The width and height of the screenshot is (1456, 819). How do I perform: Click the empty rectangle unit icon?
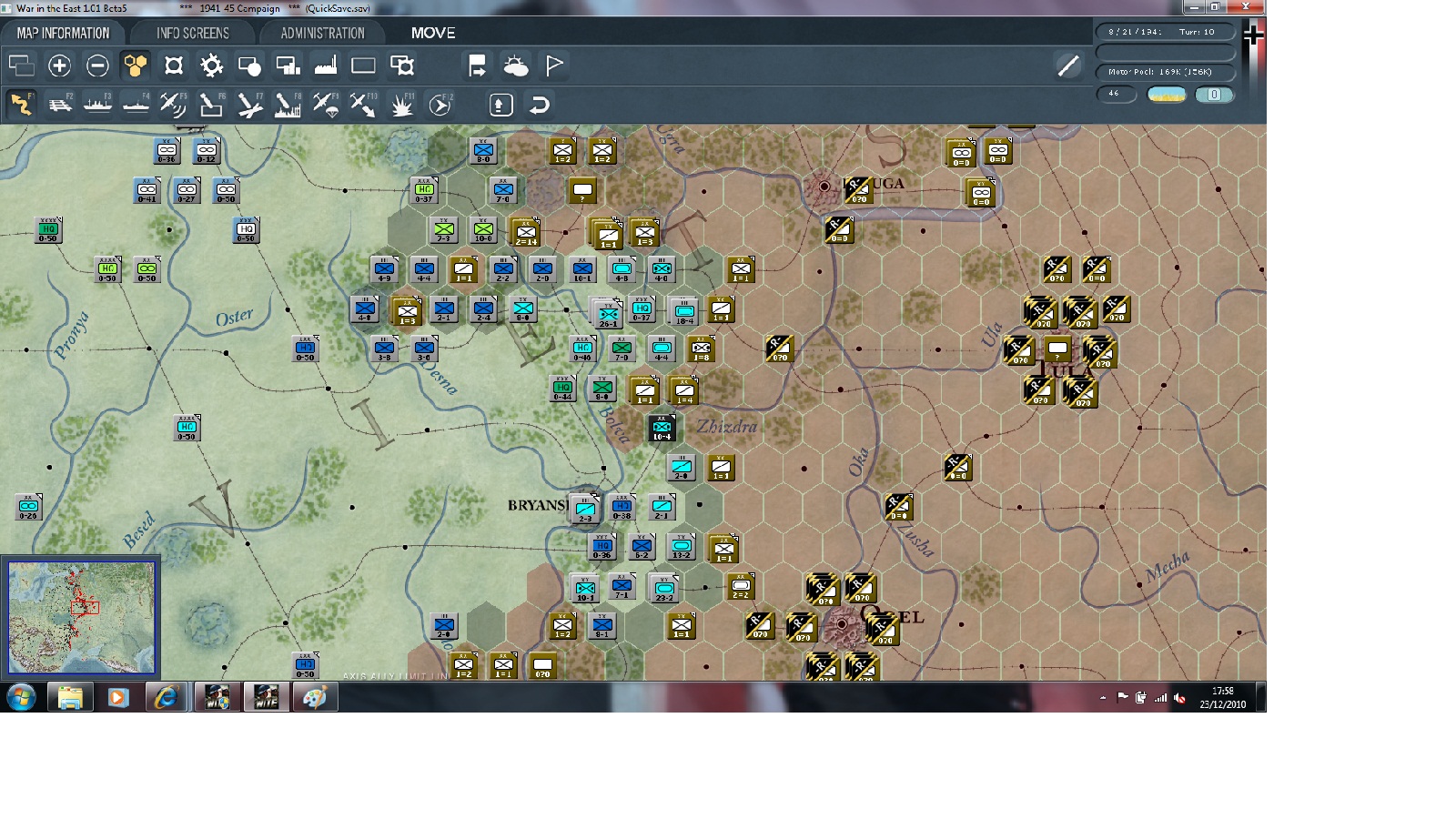point(363,66)
